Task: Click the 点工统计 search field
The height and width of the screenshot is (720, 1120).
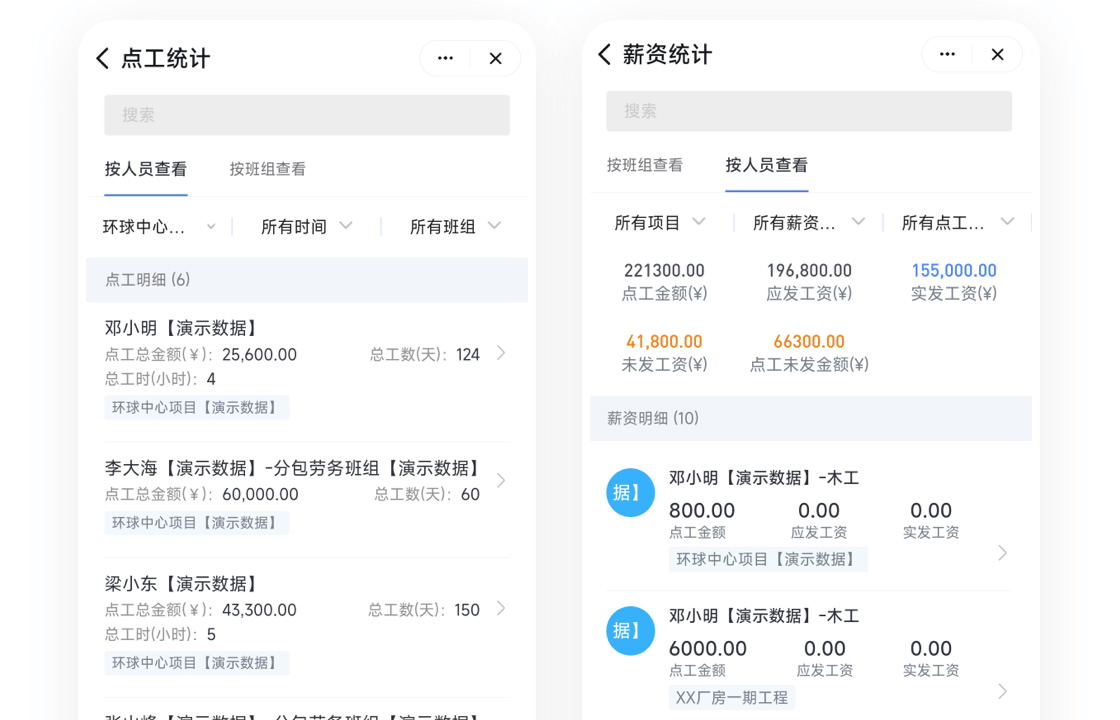Action: tap(307, 115)
